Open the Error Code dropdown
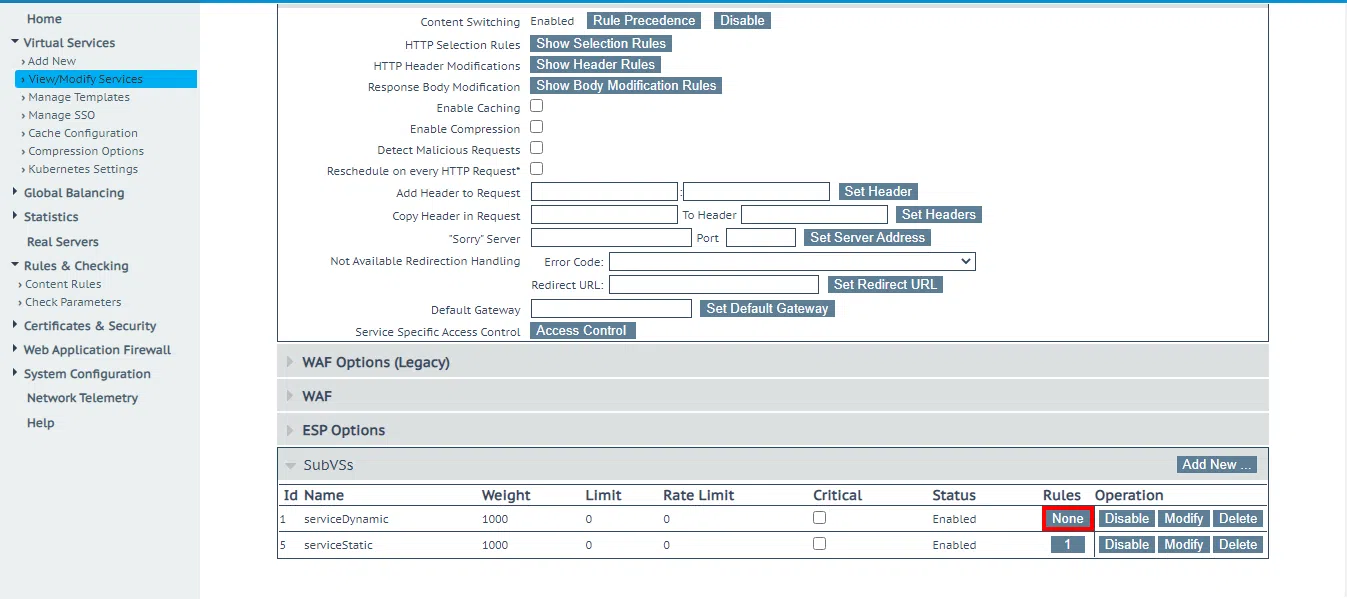Screen dimensions: 1347x599 791,261
